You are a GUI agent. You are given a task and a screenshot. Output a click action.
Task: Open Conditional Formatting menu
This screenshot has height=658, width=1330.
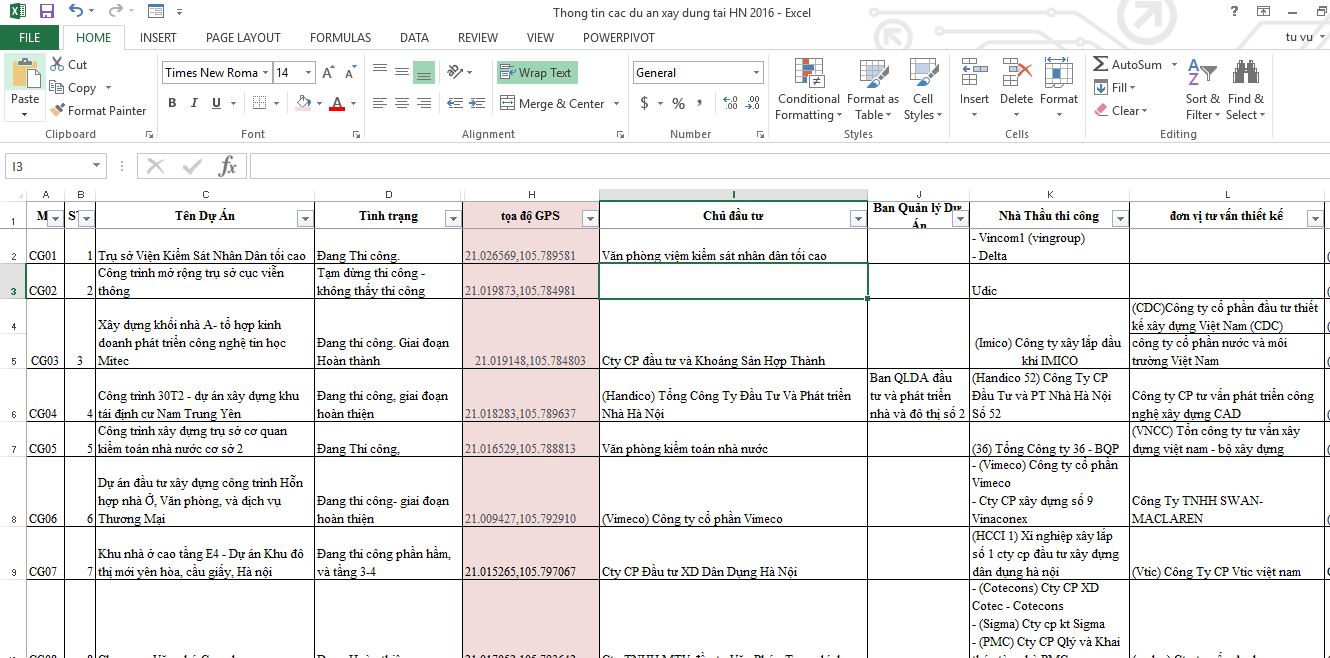808,90
